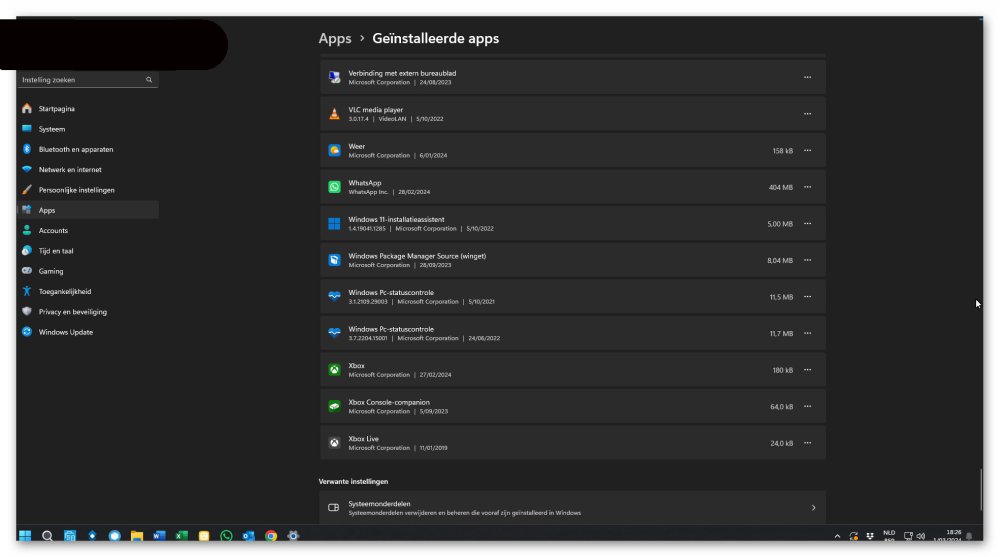Open the three-dot menu for Xbox Live
Viewport: 1000px width, 557px height.
coord(807,443)
